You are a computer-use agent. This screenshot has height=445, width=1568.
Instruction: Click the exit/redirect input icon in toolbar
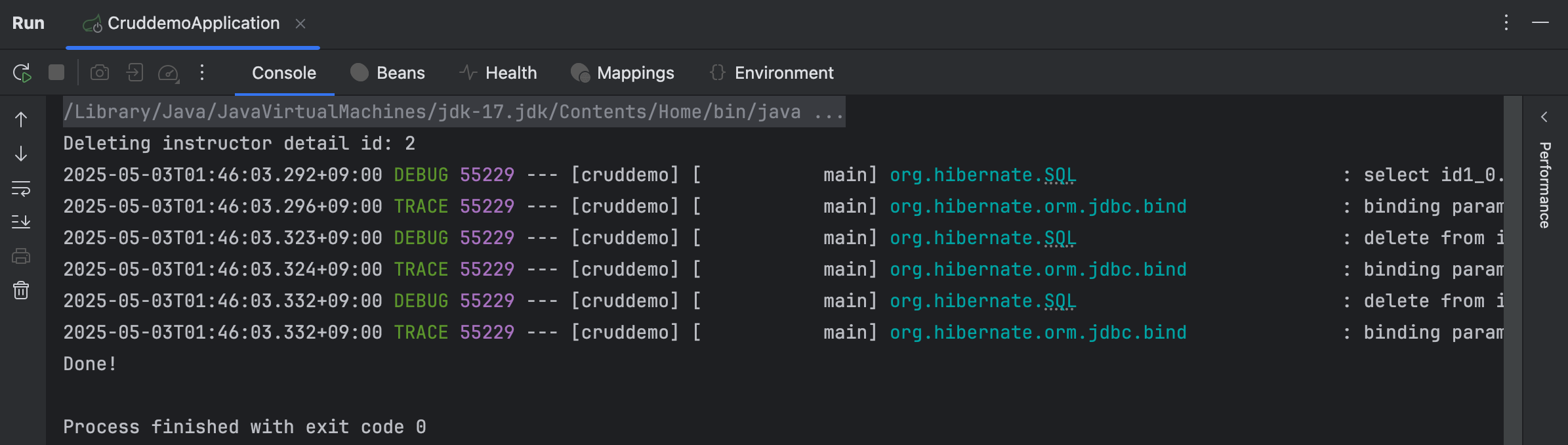134,72
